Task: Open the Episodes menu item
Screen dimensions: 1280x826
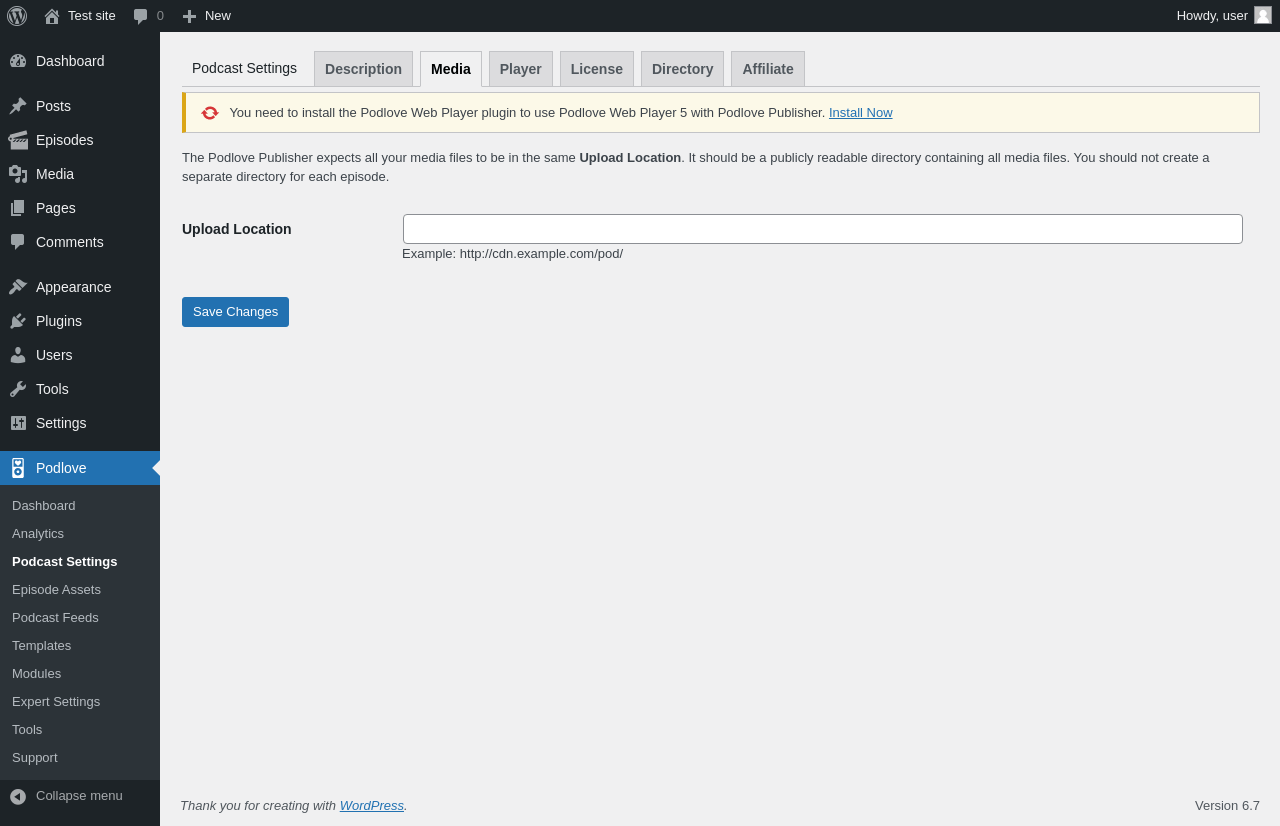Action: (80, 140)
